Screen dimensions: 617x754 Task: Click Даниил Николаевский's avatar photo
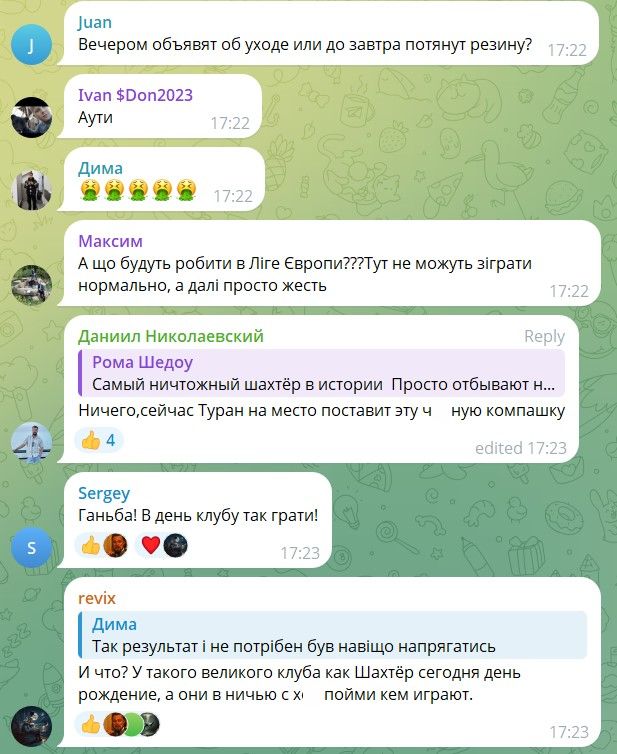(31, 442)
